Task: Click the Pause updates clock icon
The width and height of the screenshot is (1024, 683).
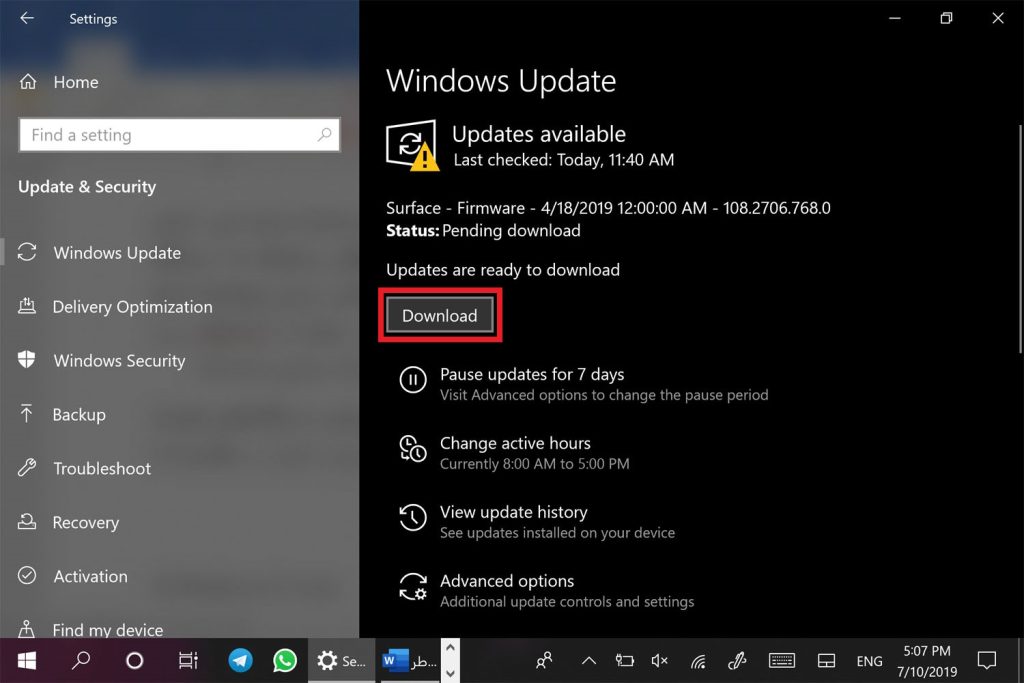Action: [x=412, y=380]
